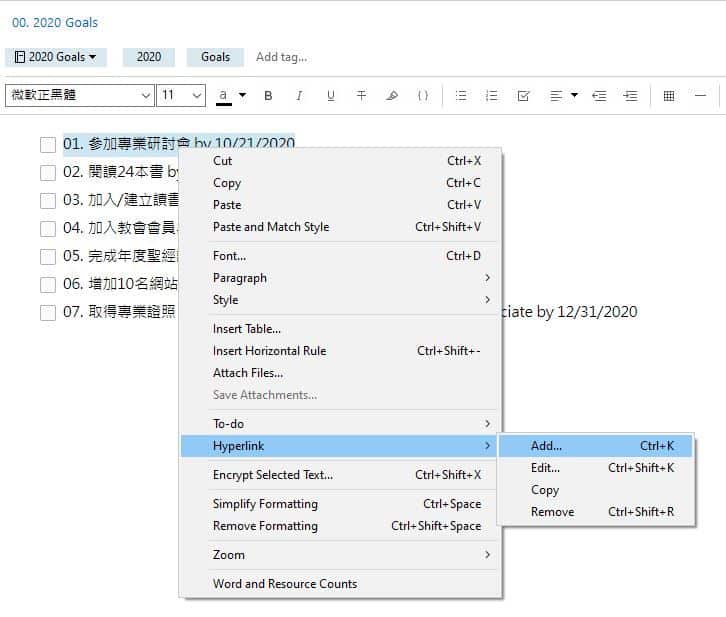The height and width of the screenshot is (617, 726).
Task: Click the Add tag field
Action: [x=281, y=57]
